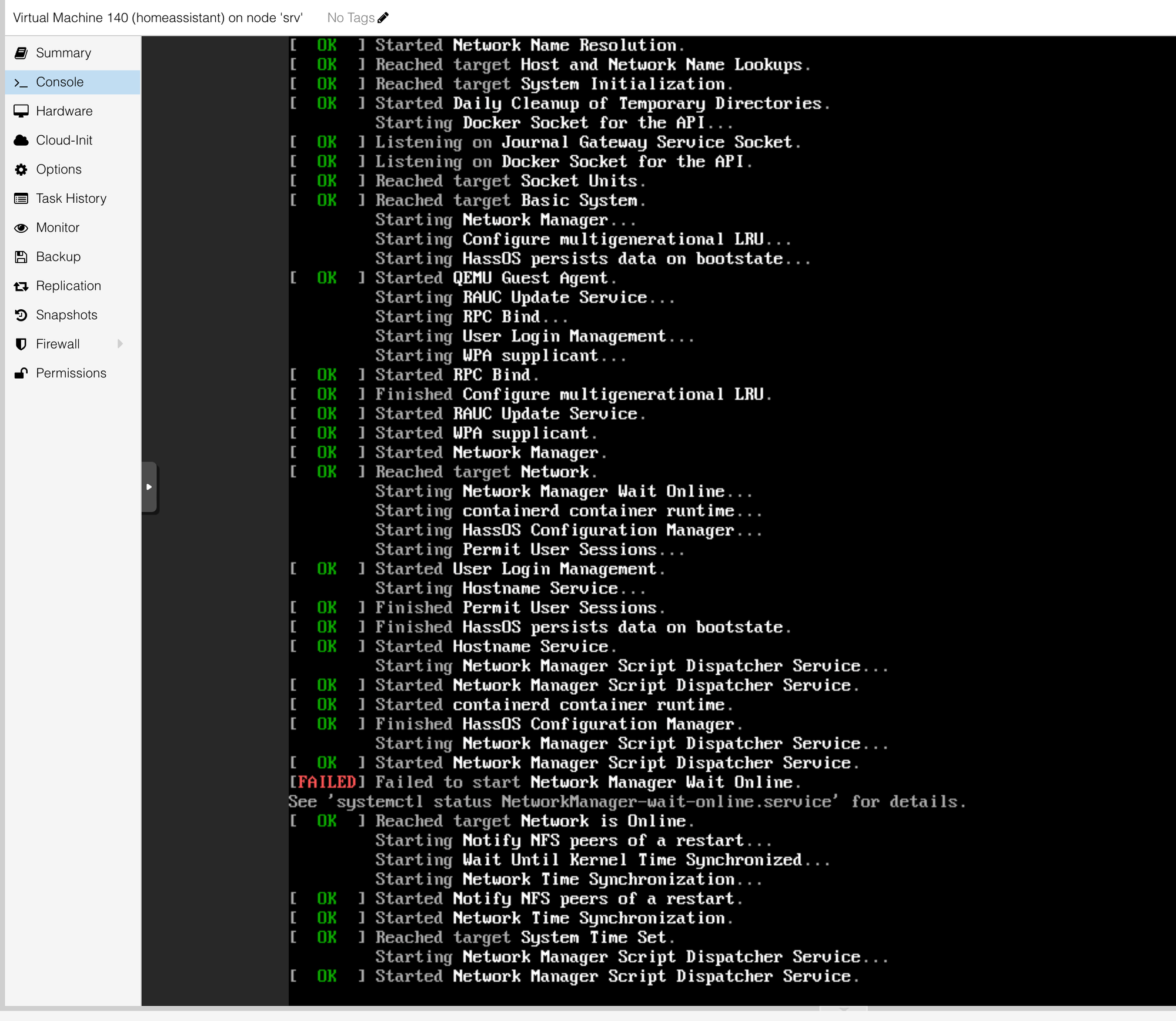This screenshot has height=1021, width=1176.
Task: Click the Started QEMU Guest Agent line
Action: pos(453,278)
